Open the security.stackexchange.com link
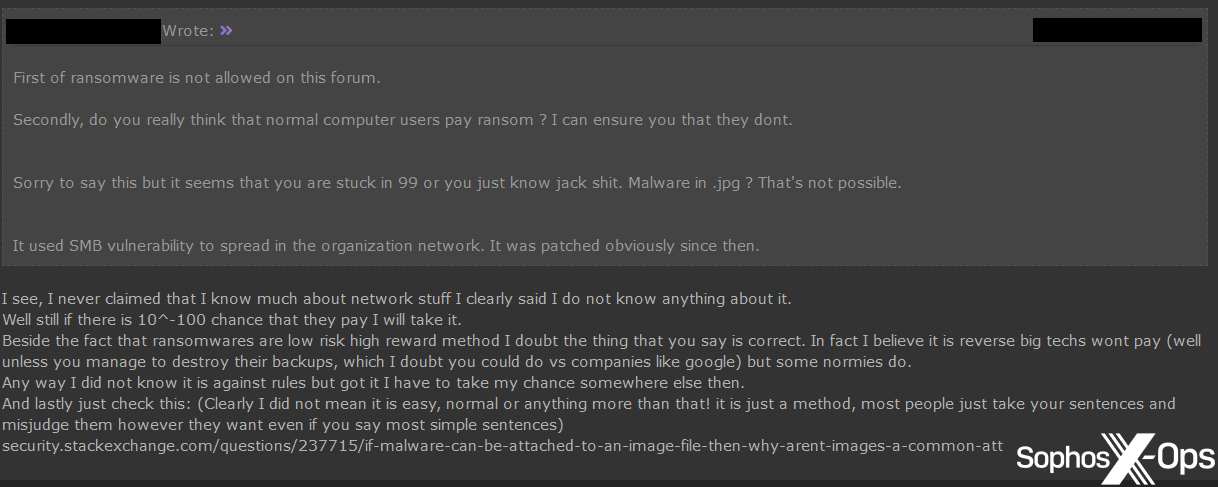This screenshot has width=1218, height=487. (x=502, y=445)
